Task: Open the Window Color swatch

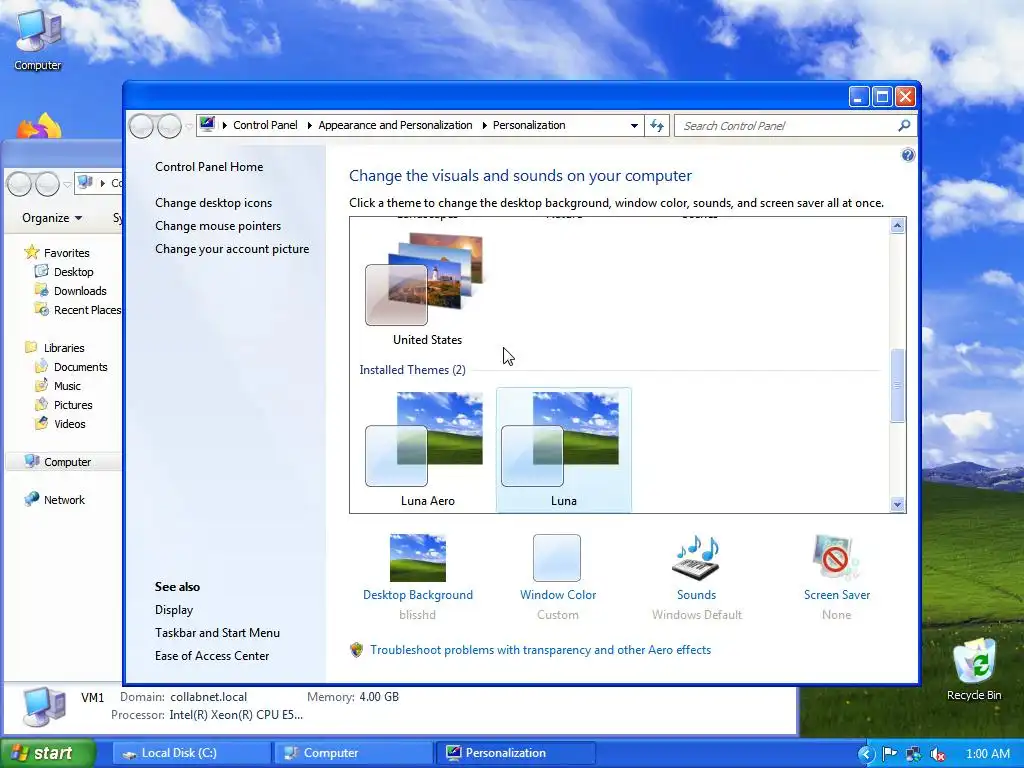Action: 556,558
